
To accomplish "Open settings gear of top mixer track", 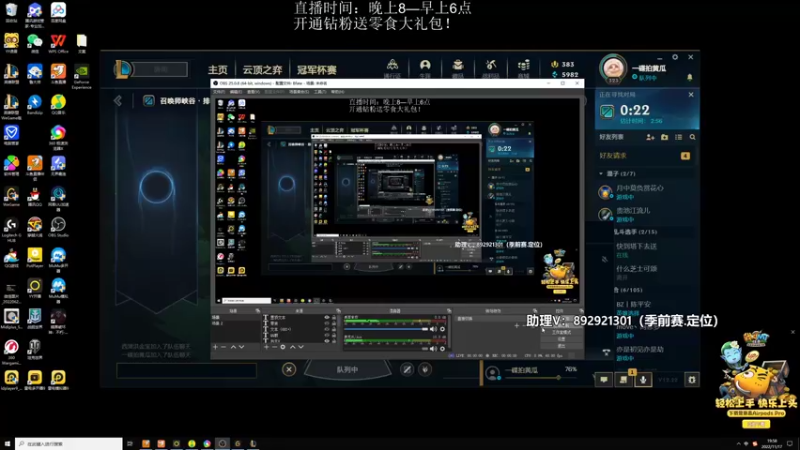I will click(x=442, y=330).
